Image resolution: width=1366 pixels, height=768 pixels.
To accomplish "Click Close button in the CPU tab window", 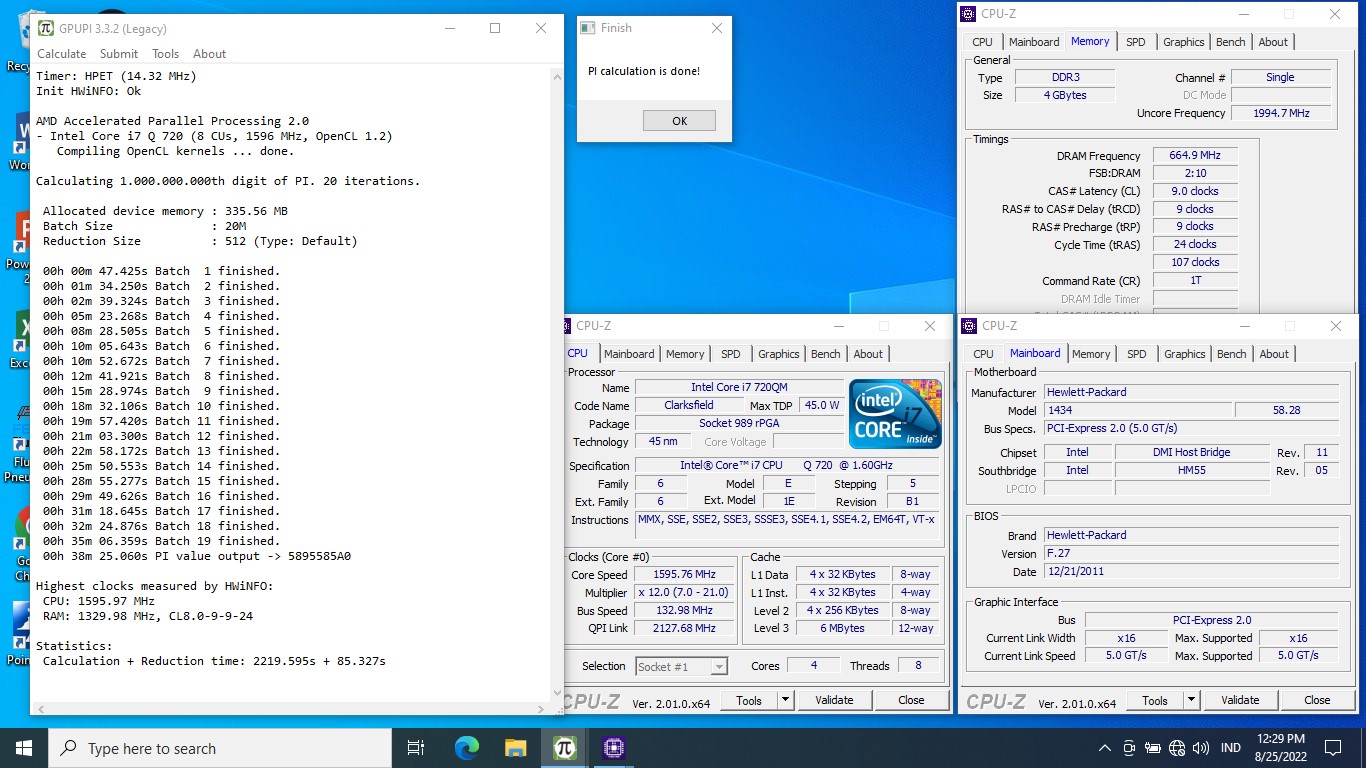I will pyautogui.click(x=911, y=700).
